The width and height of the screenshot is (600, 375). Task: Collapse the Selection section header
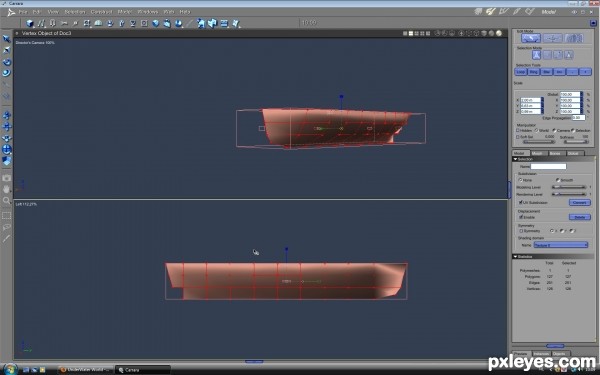coord(553,159)
